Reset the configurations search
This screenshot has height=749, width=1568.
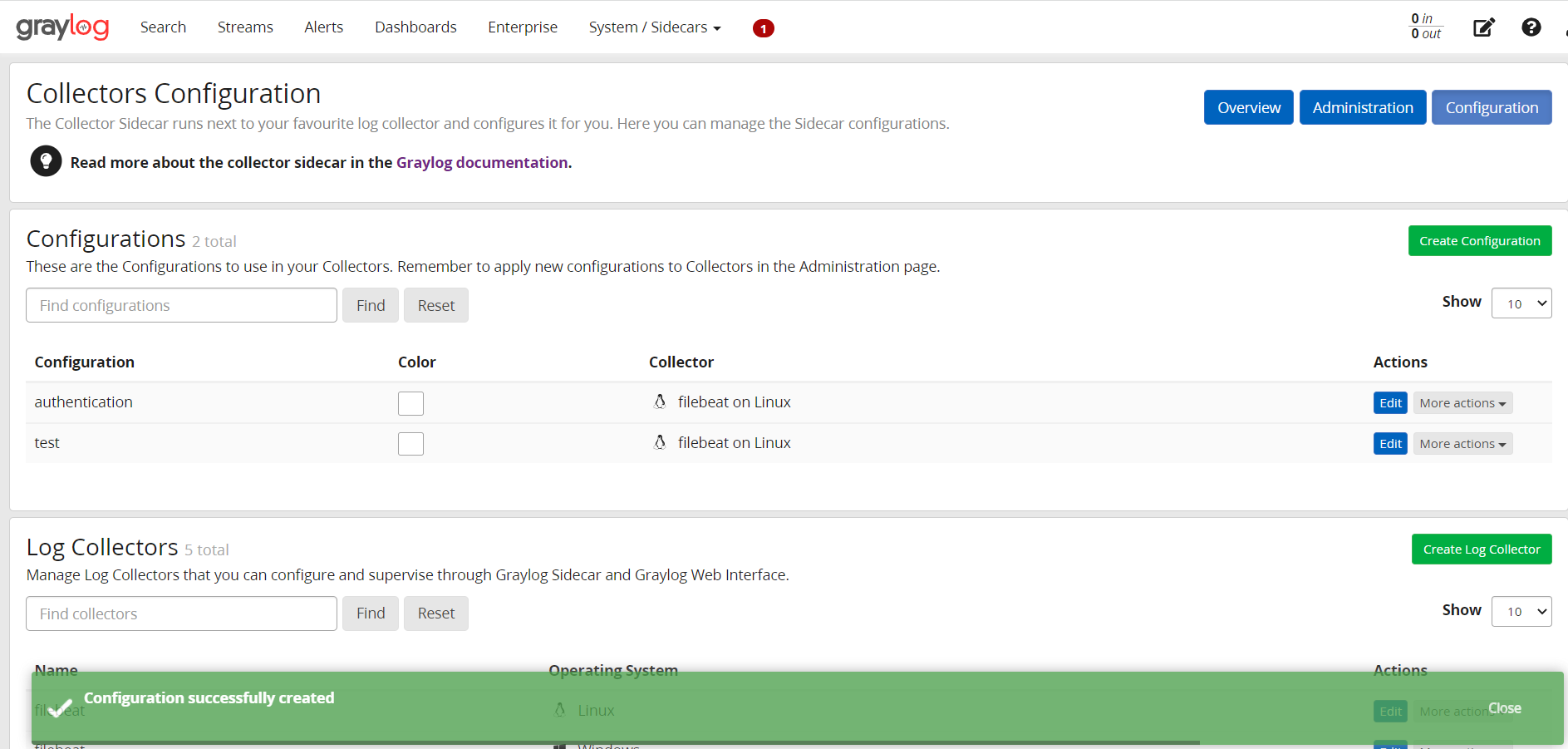[x=436, y=305]
